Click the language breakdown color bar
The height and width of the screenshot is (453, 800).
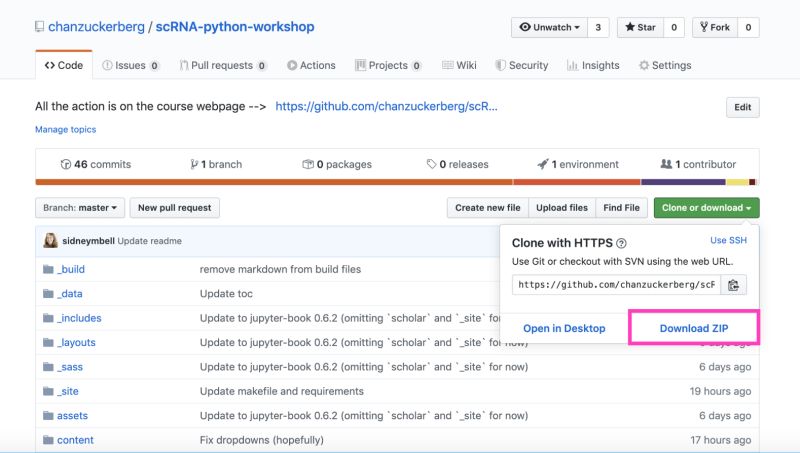pyautogui.click(x=395, y=182)
